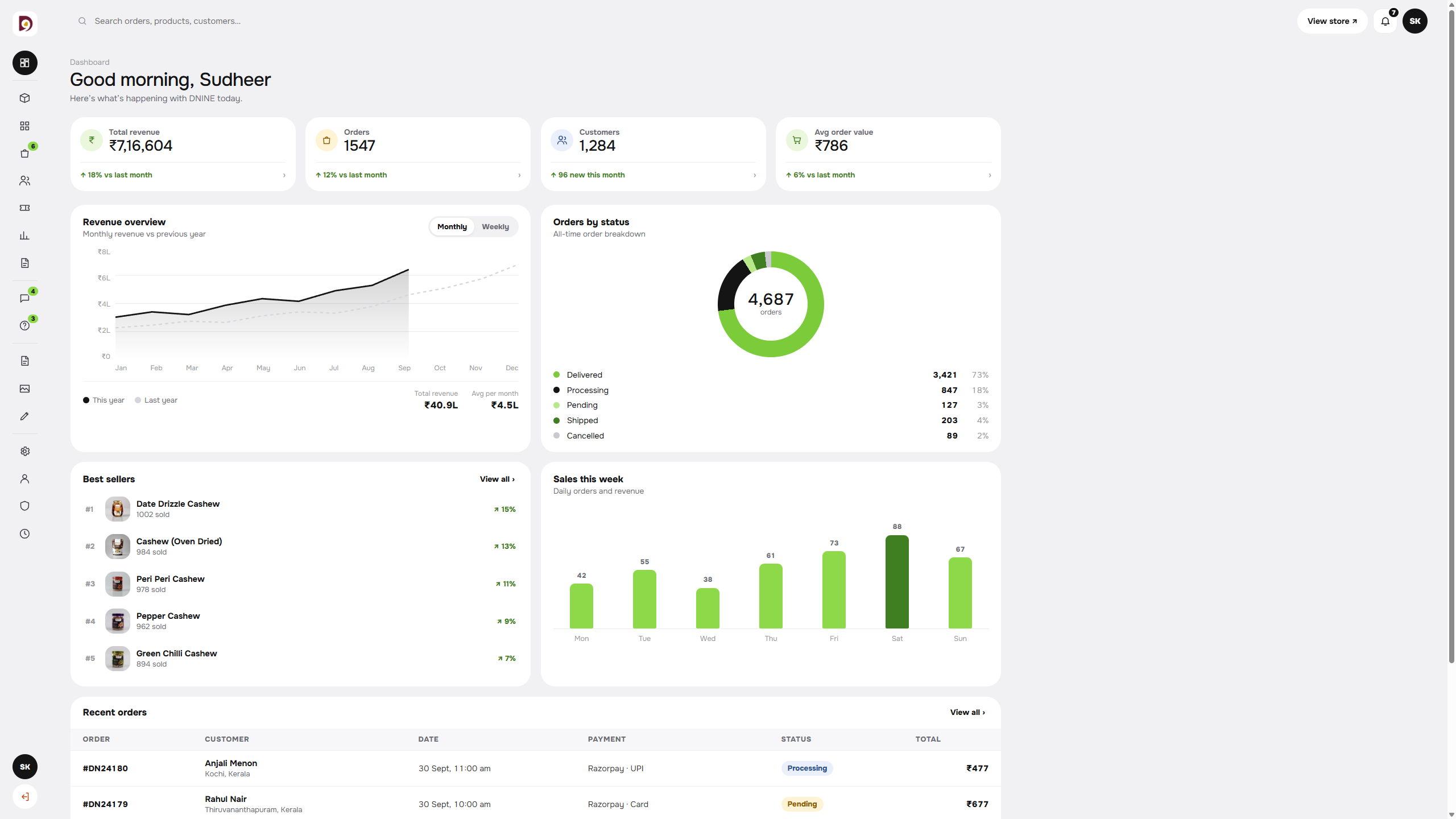Click the orange logout icon in sidebar
Image resolution: width=1456 pixels, height=819 pixels.
click(25, 796)
